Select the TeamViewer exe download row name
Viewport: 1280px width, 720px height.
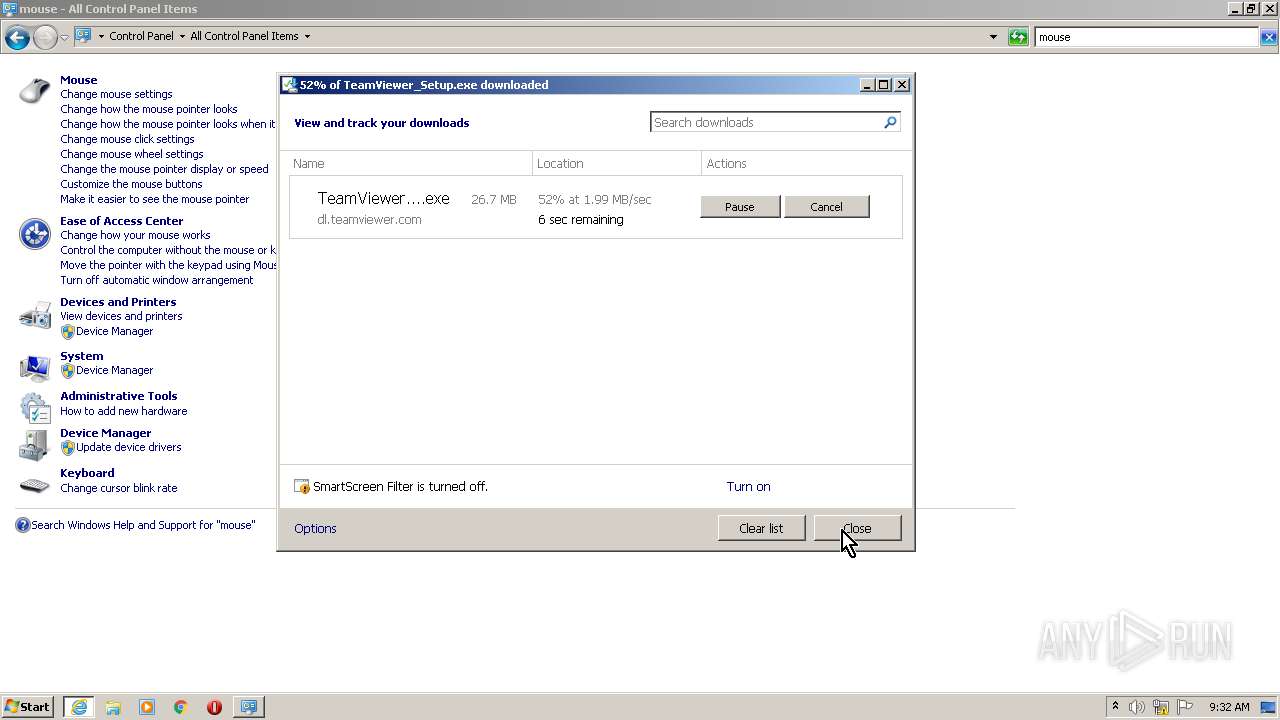coord(383,198)
